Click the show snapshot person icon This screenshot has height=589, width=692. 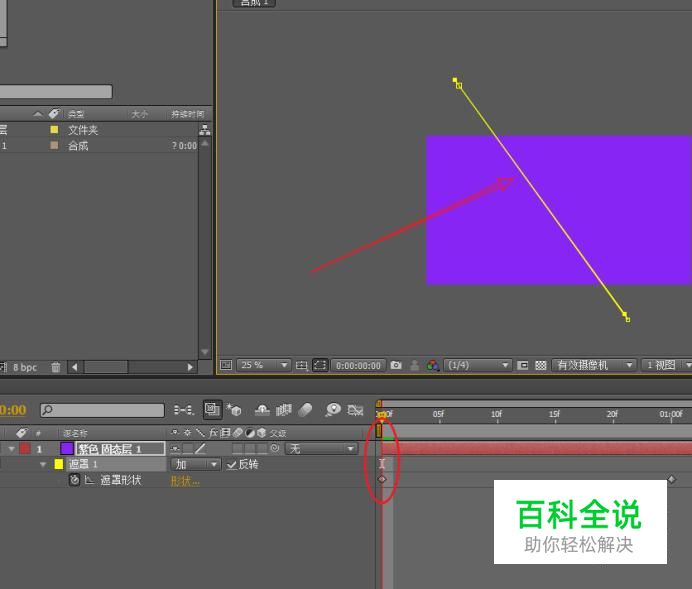(x=414, y=365)
